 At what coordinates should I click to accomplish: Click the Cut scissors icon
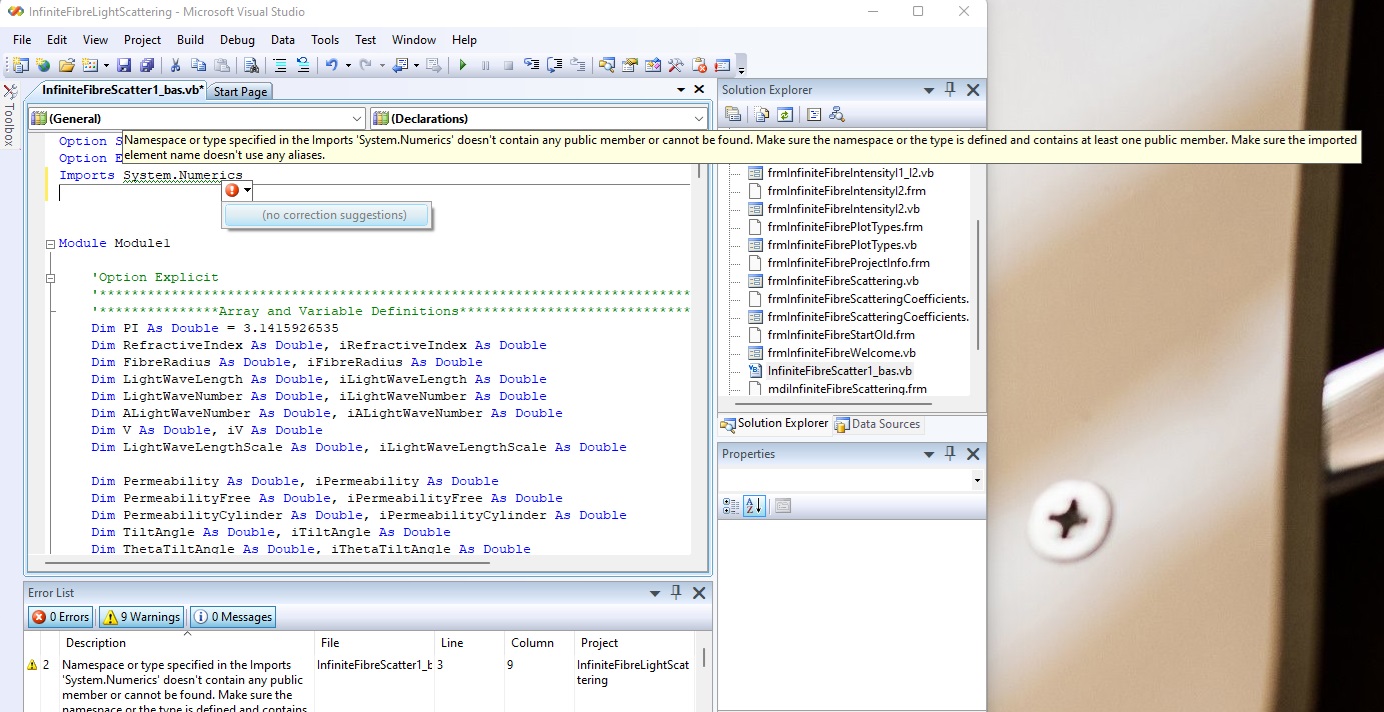point(175,65)
